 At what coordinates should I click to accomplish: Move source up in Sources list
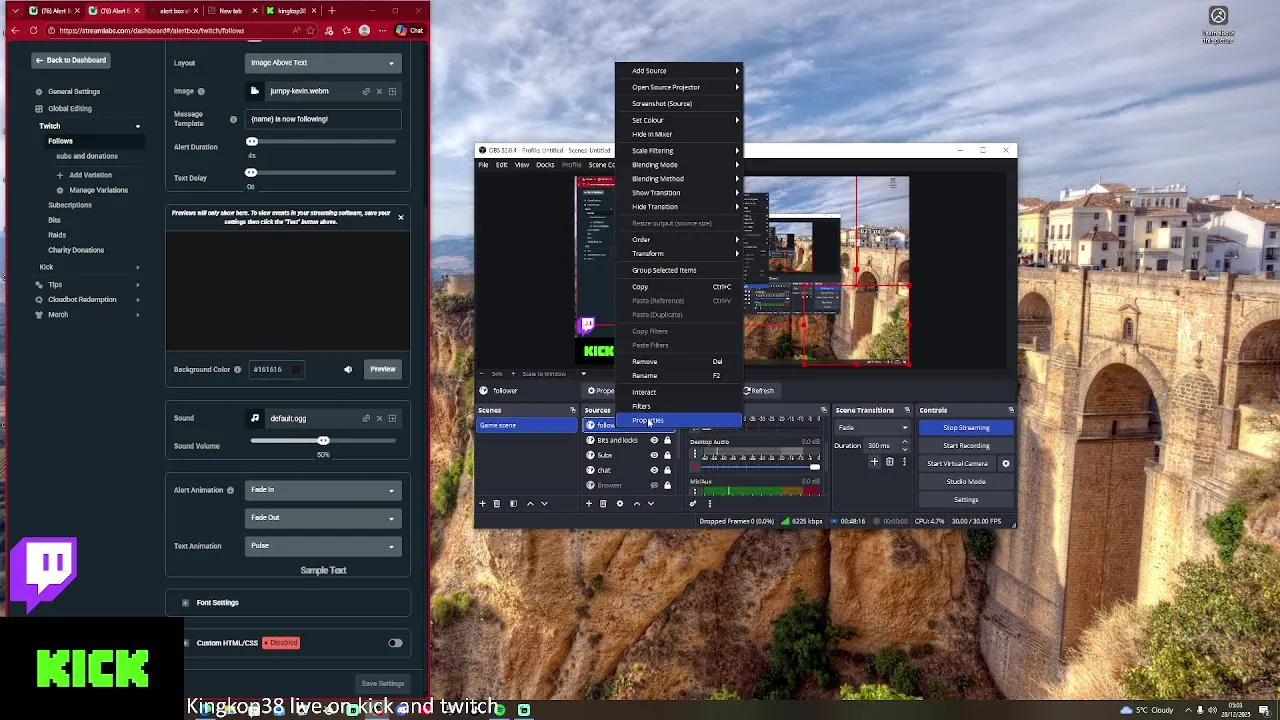click(x=636, y=503)
